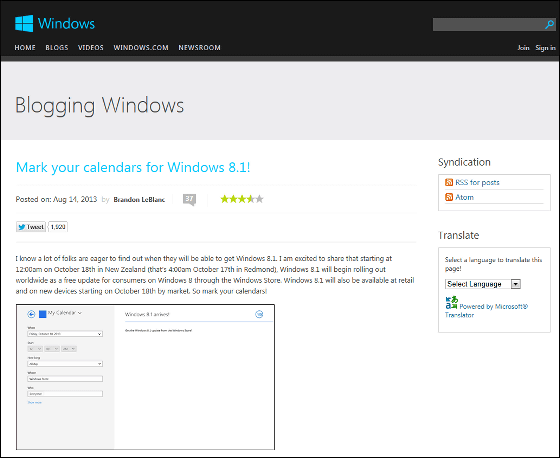This screenshot has width=560, height=458.
Task: Go to HOME in navigation bar
Action: pos(25,48)
